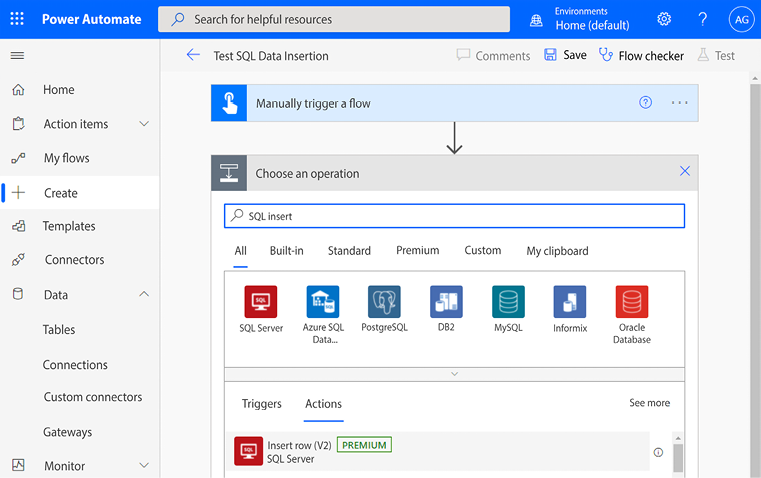Open the app launcher waffle icon
The height and width of the screenshot is (478, 761).
click(17, 19)
